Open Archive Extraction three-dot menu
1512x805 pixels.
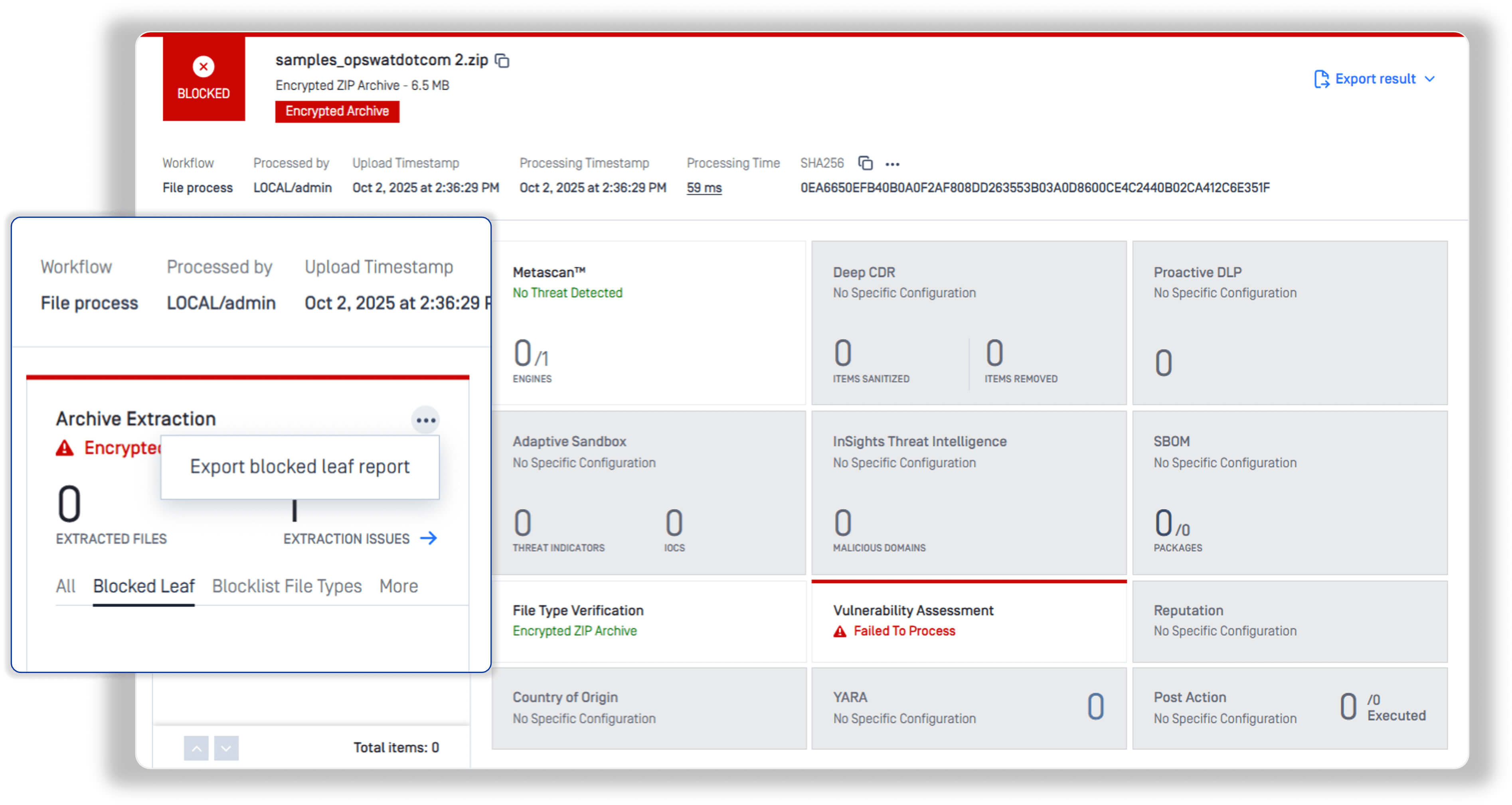click(425, 420)
